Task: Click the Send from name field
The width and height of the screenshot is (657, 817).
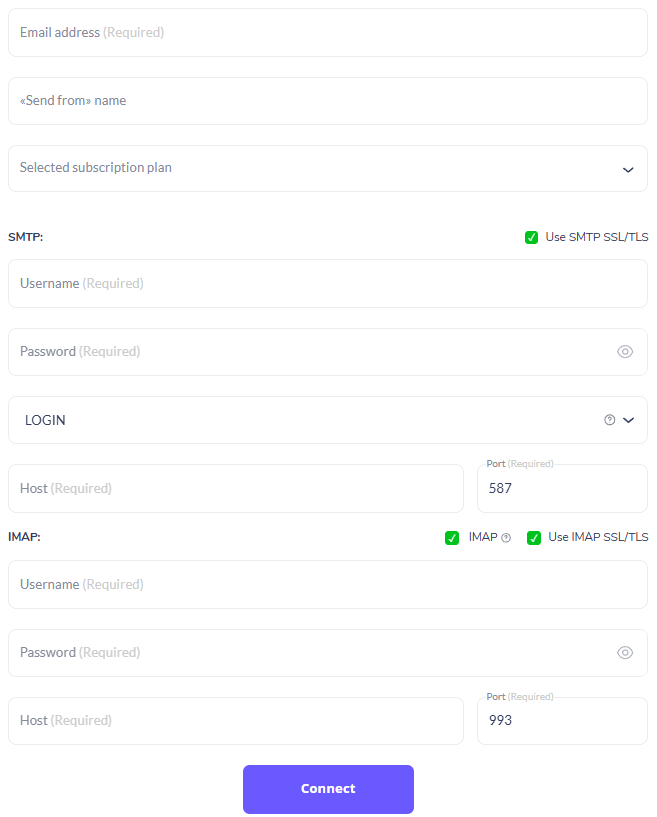Action: [328, 101]
